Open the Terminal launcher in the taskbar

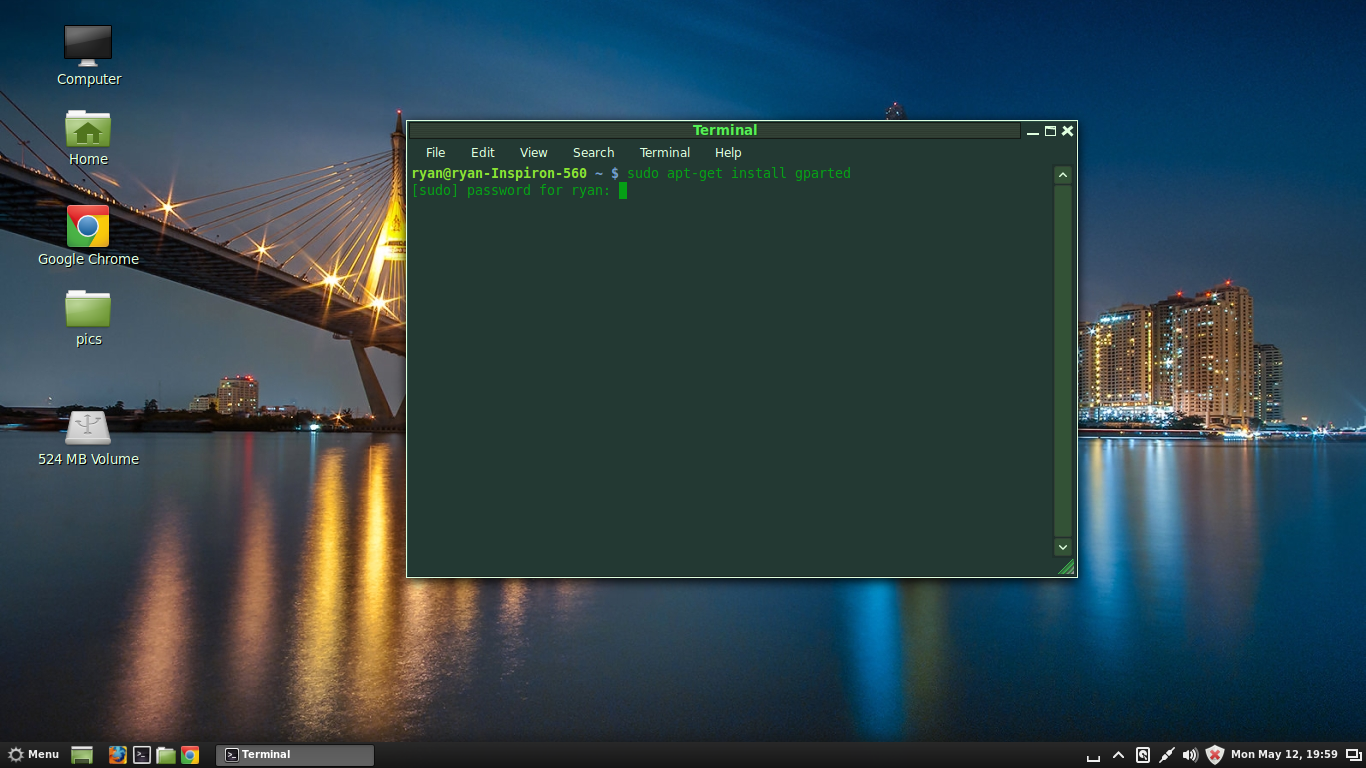pyautogui.click(x=142, y=755)
